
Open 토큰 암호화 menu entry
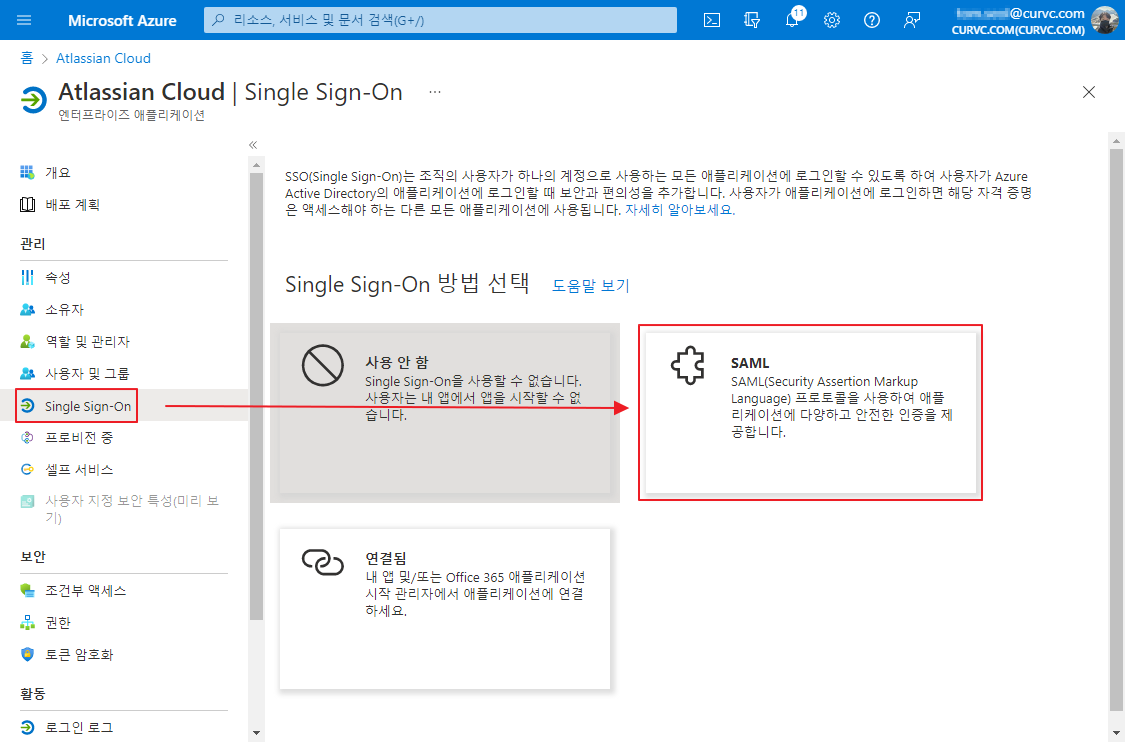pos(79,654)
